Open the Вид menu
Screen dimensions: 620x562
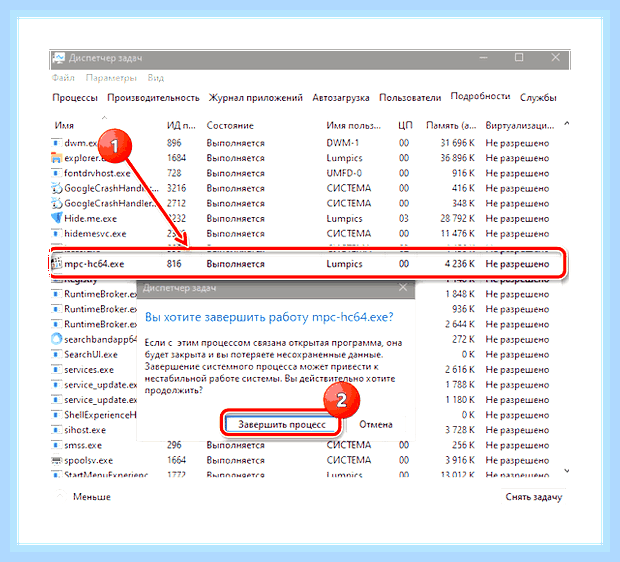(155, 78)
